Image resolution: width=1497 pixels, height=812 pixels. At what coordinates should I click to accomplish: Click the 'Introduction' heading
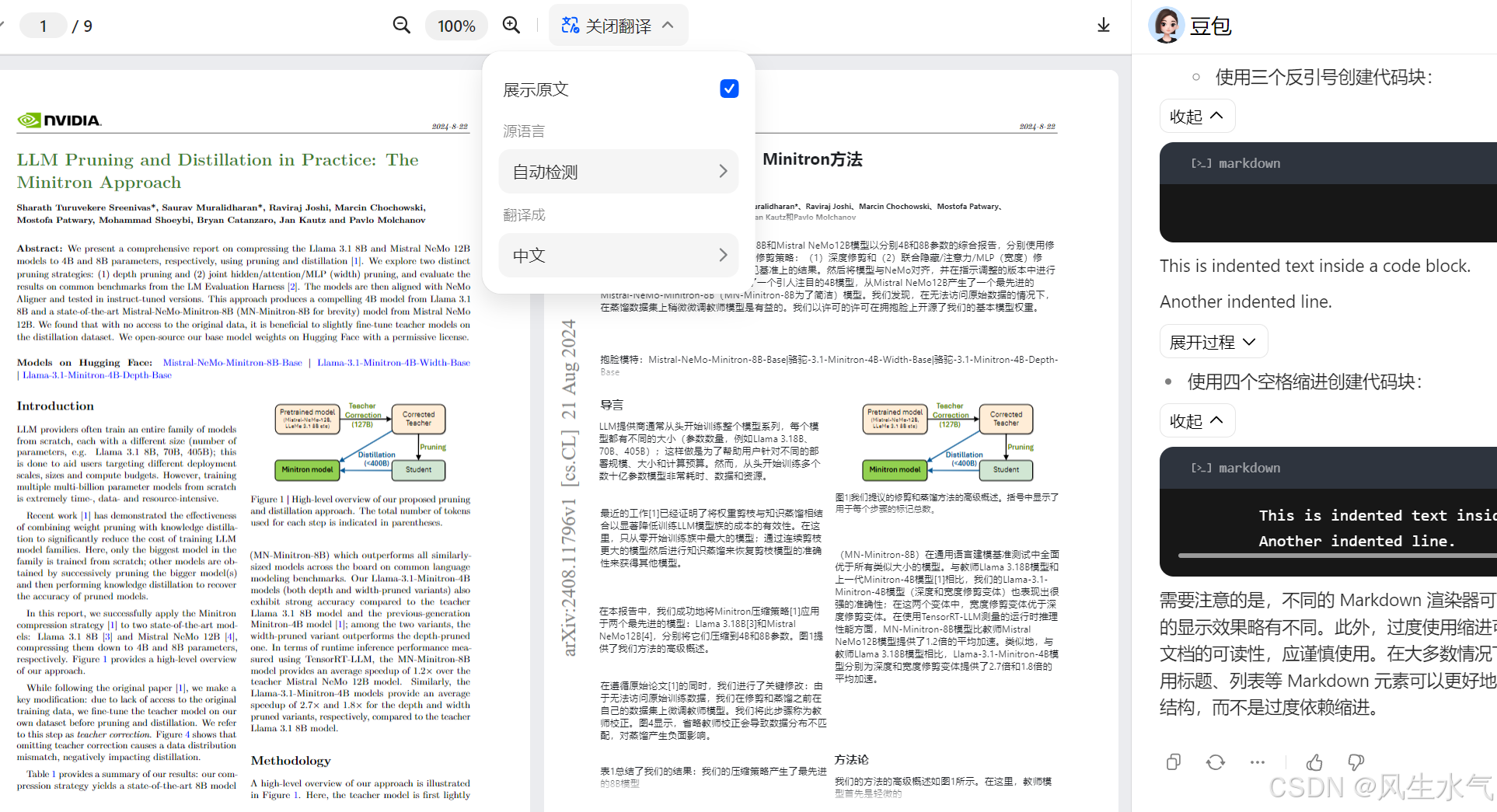(x=55, y=406)
